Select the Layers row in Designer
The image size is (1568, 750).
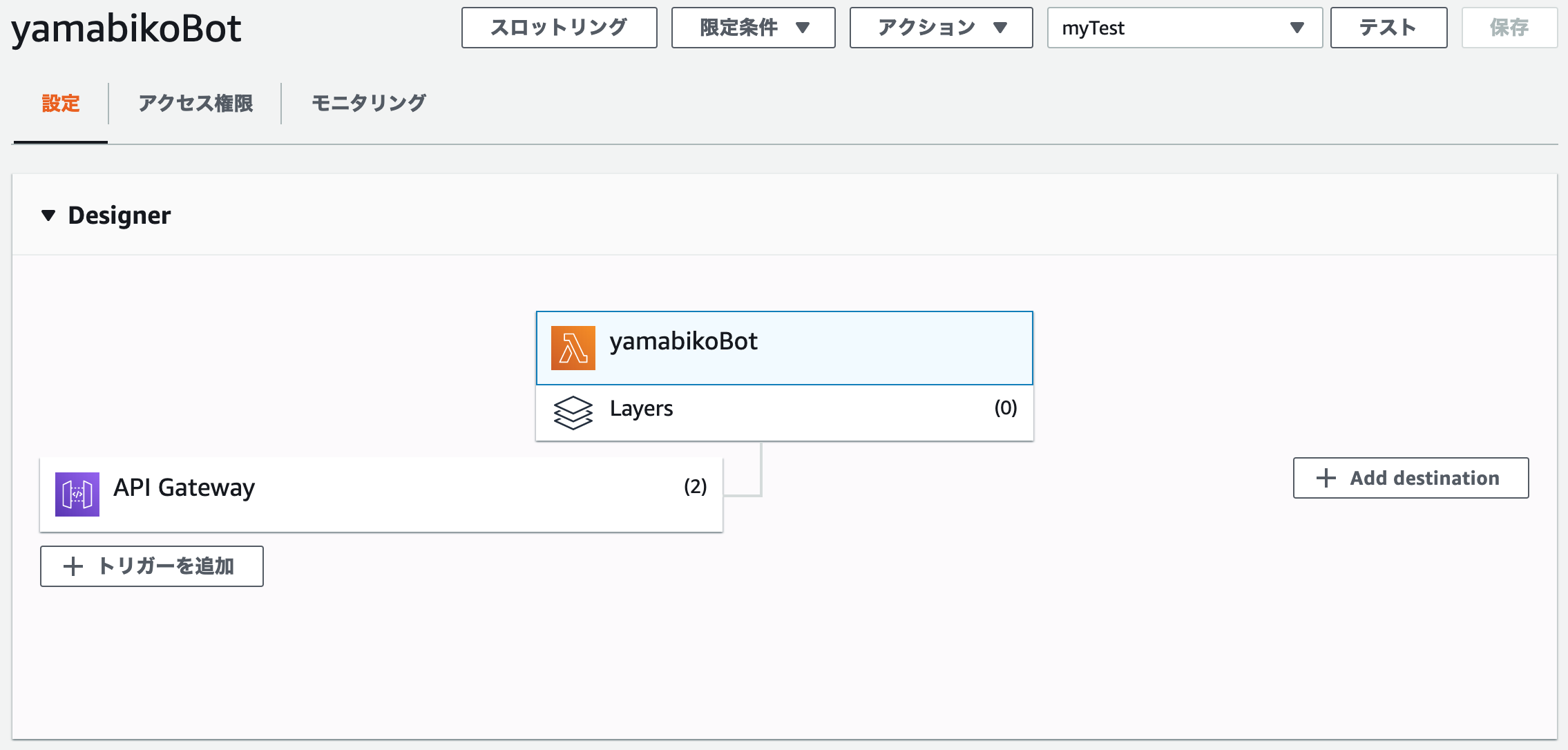point(785,412)
